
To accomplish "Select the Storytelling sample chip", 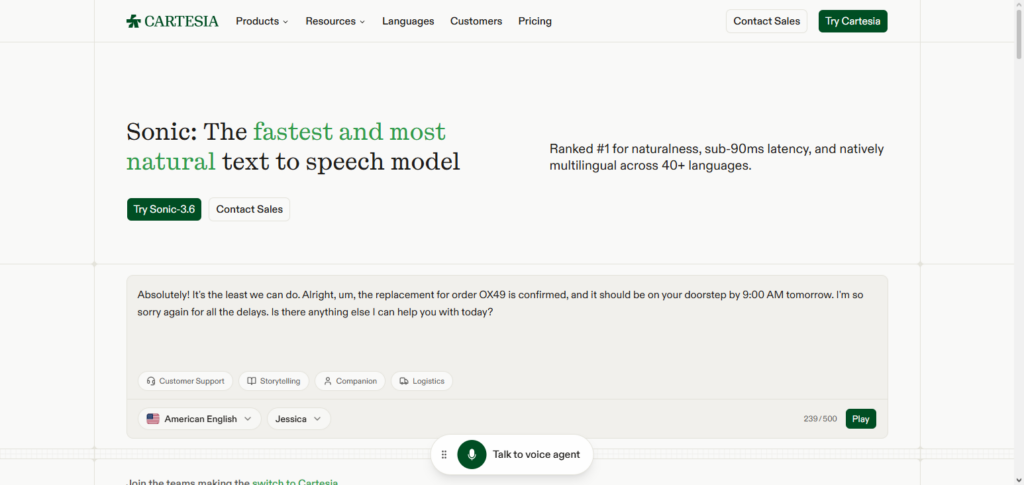I will [274, 381].
